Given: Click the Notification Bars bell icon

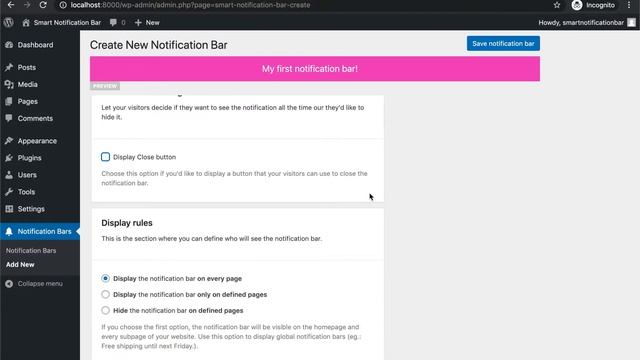Looking at the screenshot, I should pos(9,231).
